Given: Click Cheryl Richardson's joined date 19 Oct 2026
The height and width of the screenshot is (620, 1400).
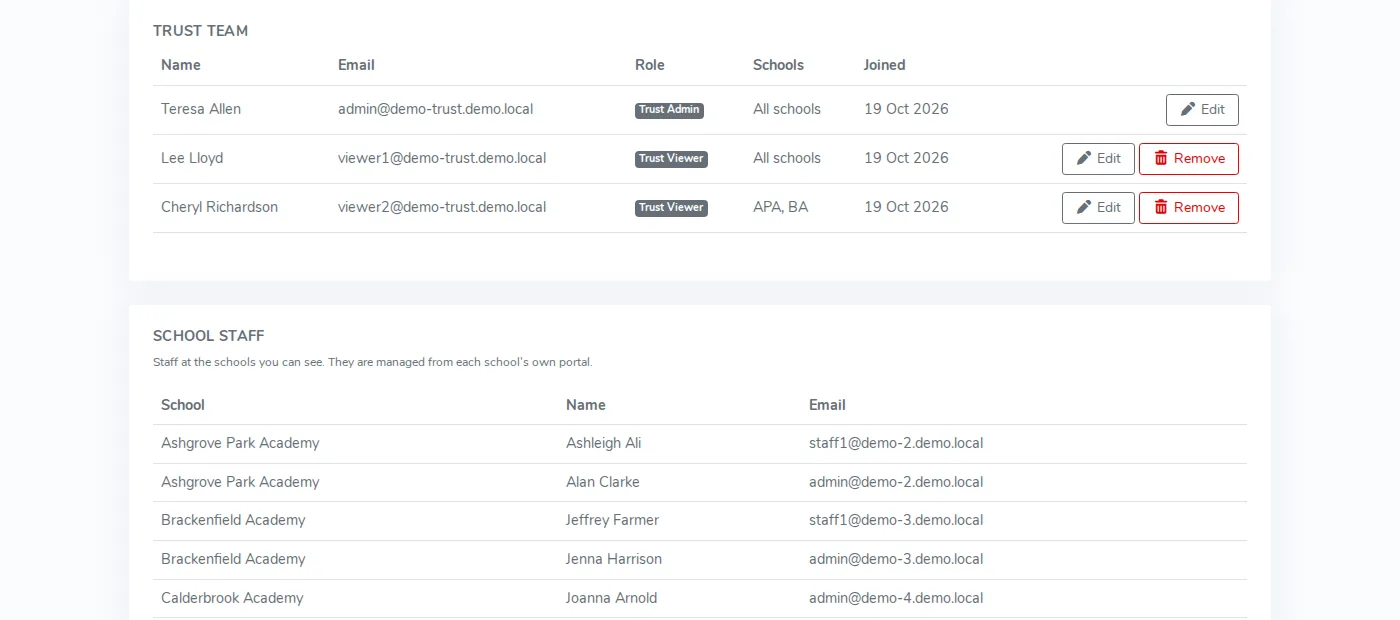Looking at the screenshot, I should pos(906,207).
